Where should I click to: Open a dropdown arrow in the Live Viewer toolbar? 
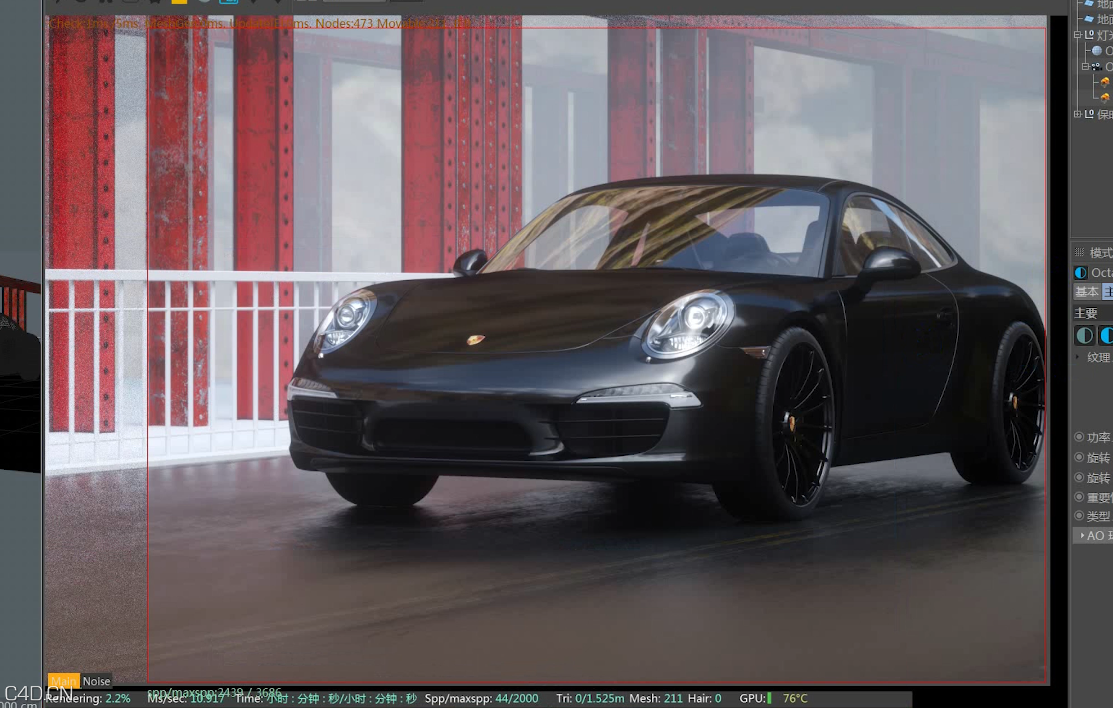[x=251, y=4]
